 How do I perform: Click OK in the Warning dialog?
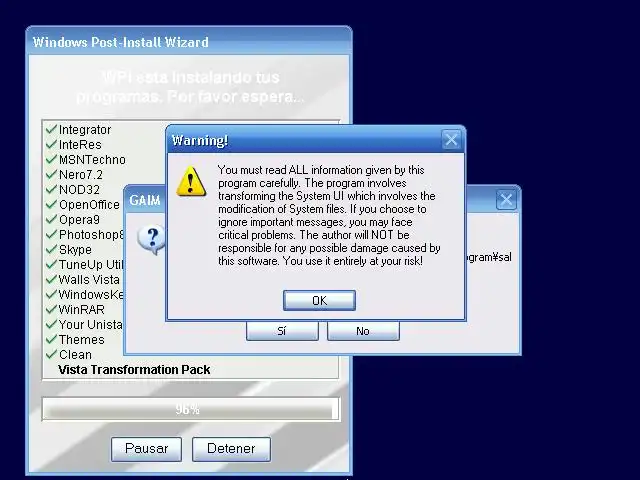tap(319, 300)
